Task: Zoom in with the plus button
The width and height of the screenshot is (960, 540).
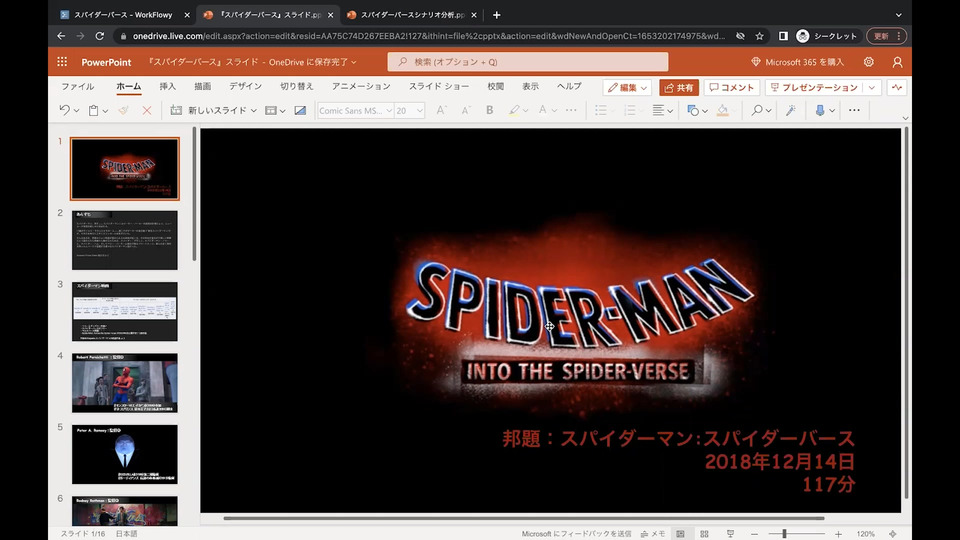Action: click(838, 534)
